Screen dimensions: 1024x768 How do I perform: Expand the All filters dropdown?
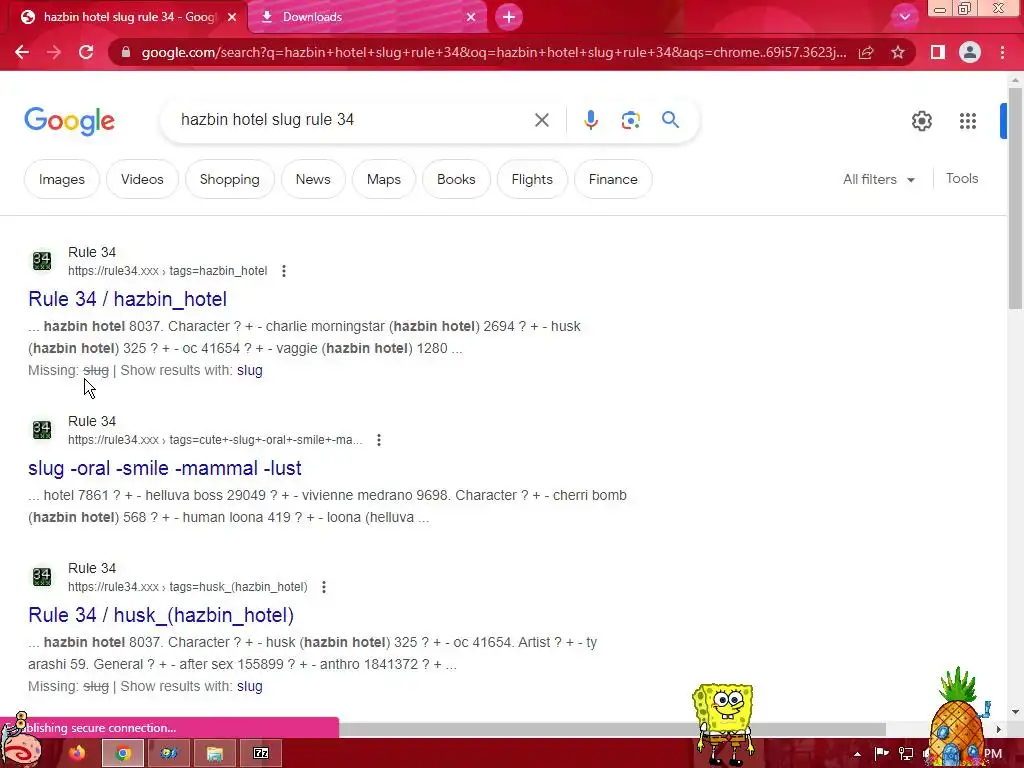click(x=878, y=179)
